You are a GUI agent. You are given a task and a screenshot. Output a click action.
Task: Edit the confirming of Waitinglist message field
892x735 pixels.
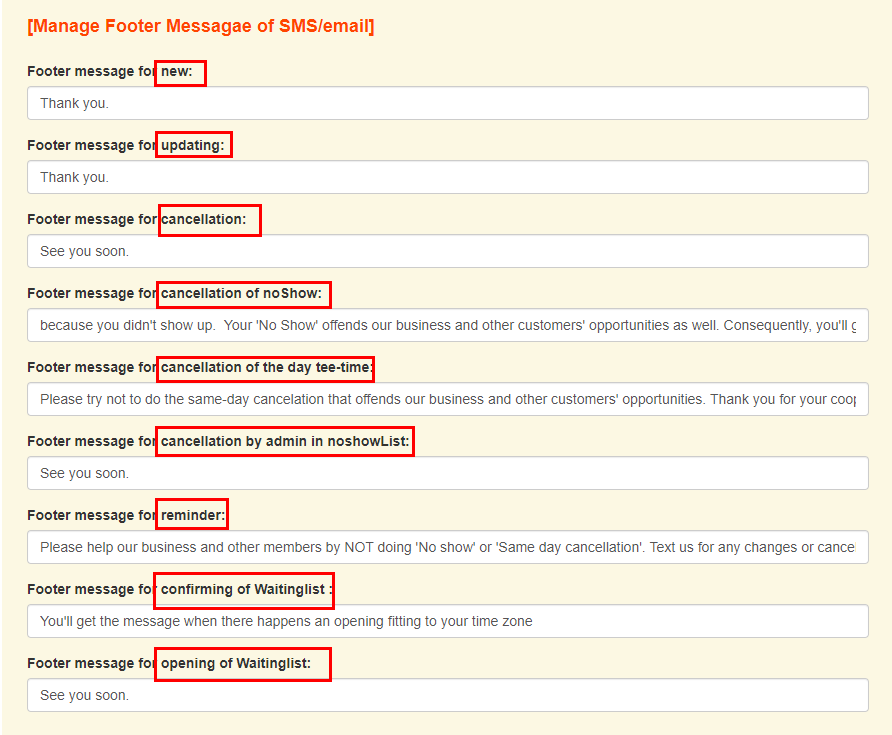[x=447, y=621]
